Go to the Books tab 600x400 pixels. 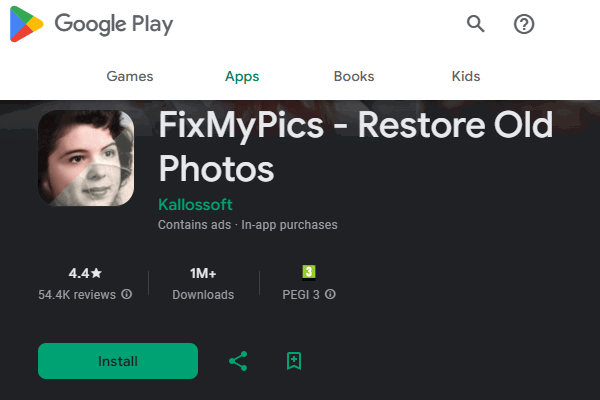click(354, 76)
